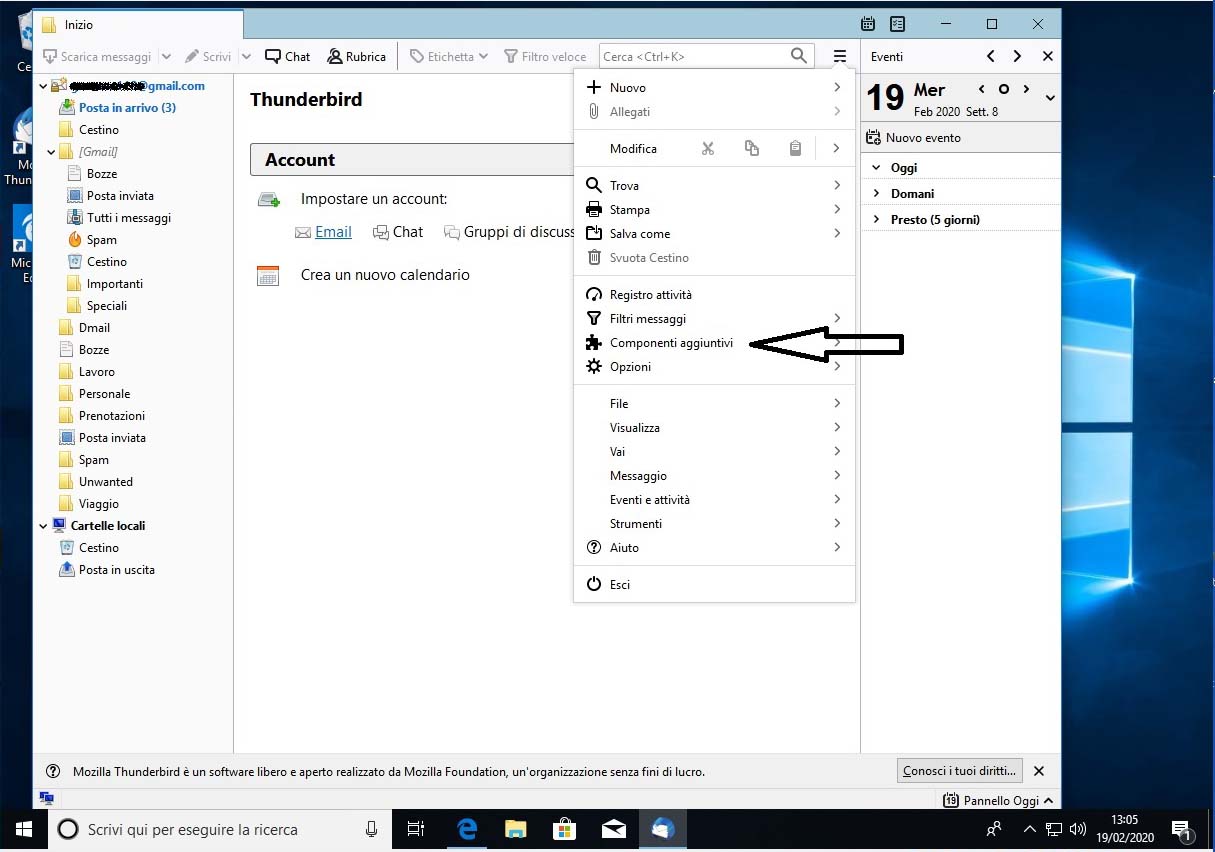Image resolution: width=1215 pixels, height=852 pixels.
Task: Collapse Cartelle locali tree
Action: coord(43,526)
